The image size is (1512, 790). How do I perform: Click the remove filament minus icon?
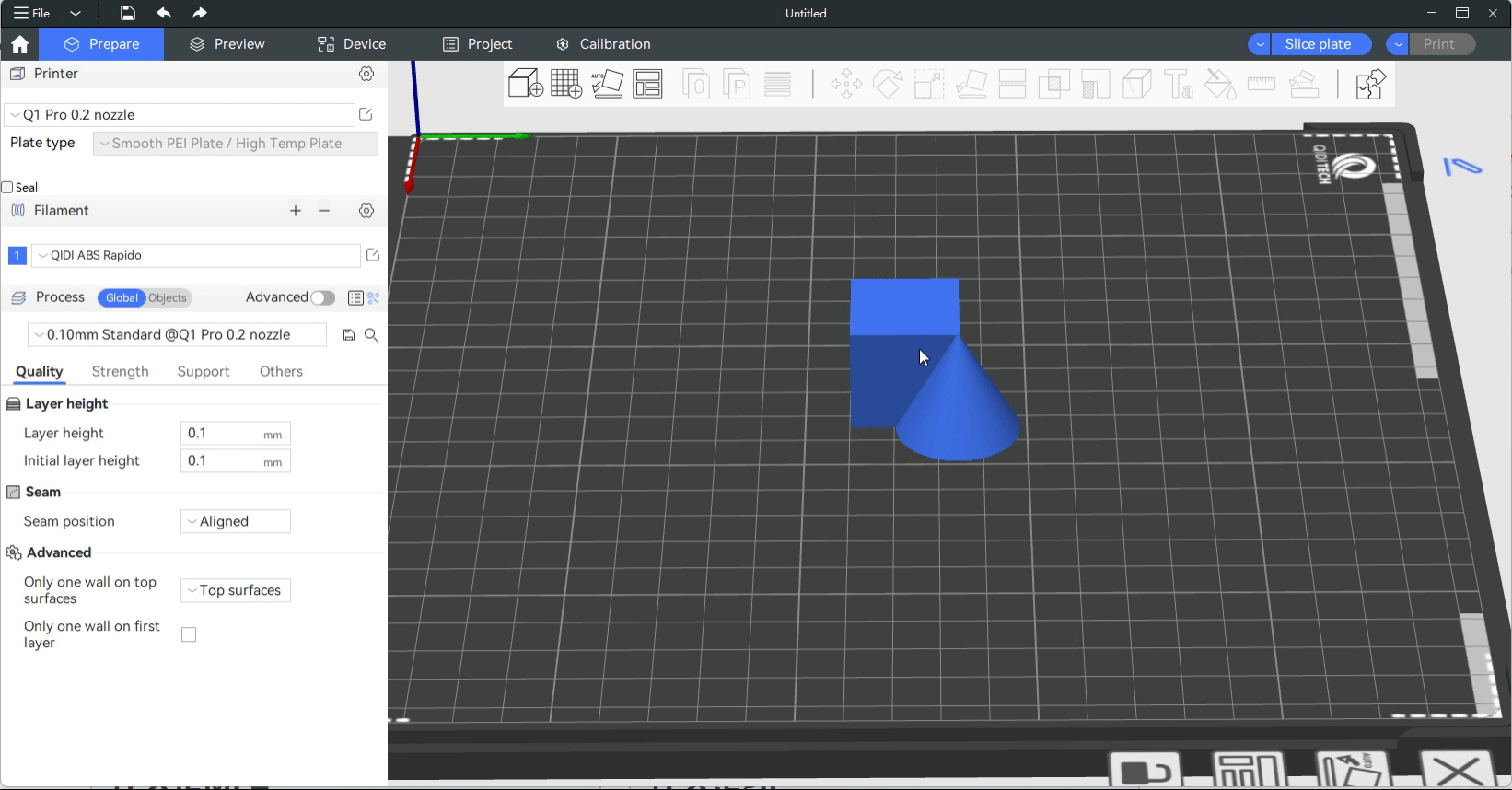tap(324, 211)
